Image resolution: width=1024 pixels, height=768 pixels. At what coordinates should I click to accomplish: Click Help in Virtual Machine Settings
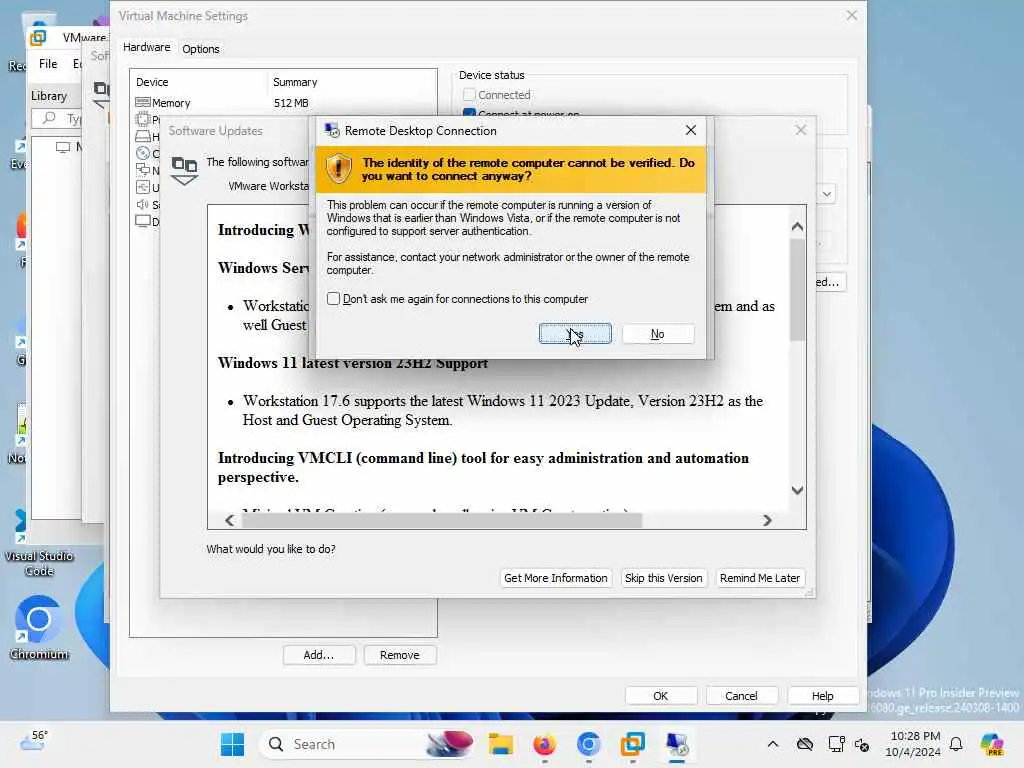pos(823,696)
